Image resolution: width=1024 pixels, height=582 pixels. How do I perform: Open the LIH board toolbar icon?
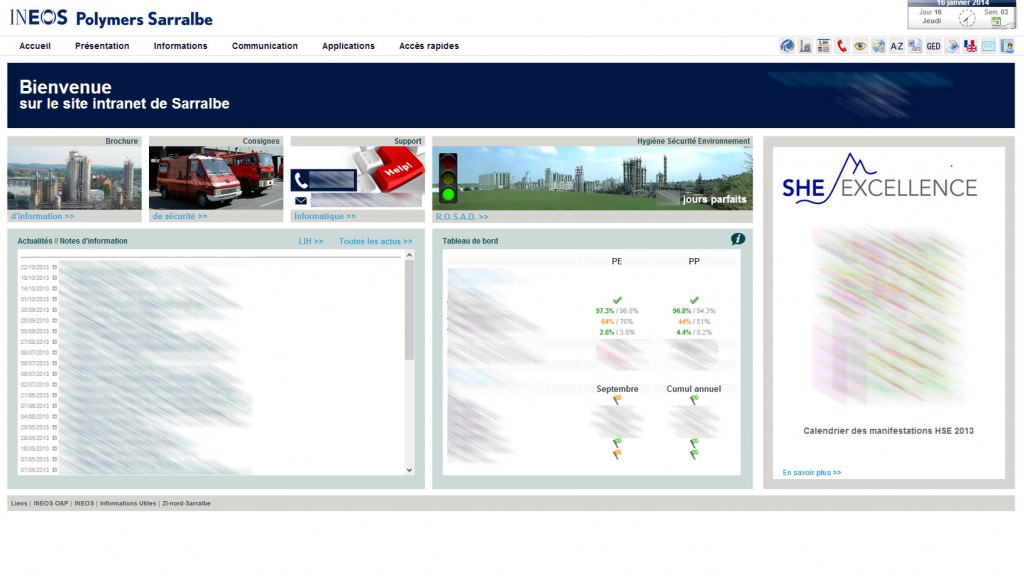(824, 46)
